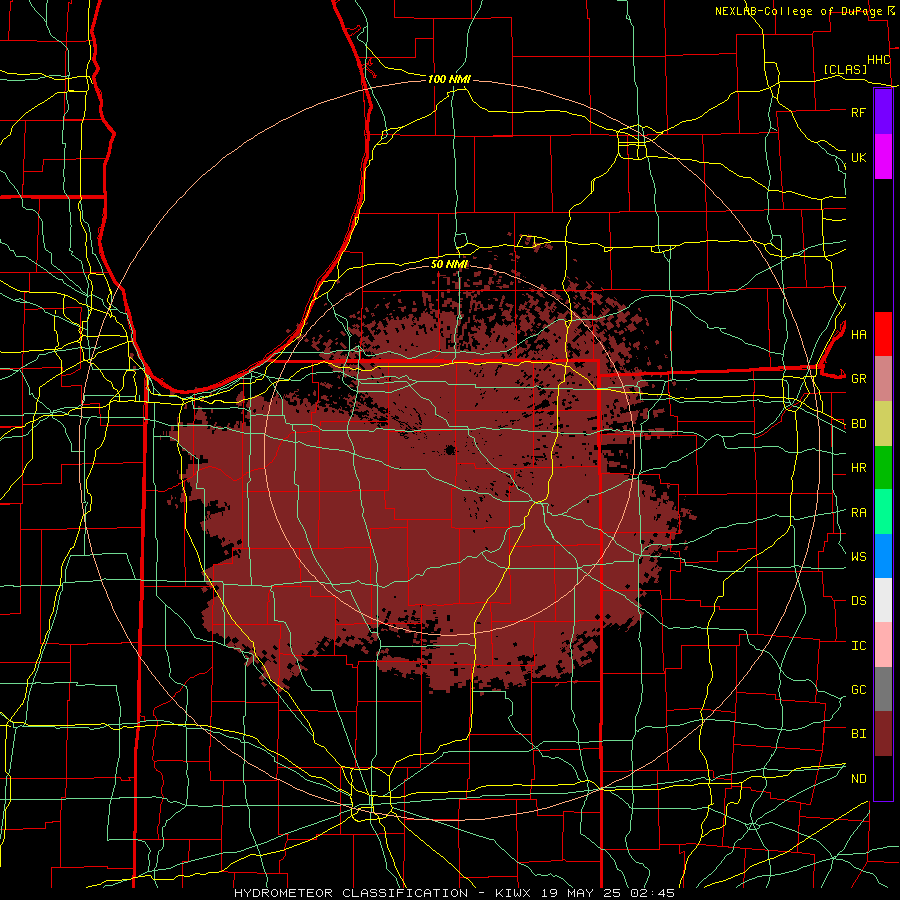Click the UK magenta legend swatch

pyautogui.click(x=883, y=157)
